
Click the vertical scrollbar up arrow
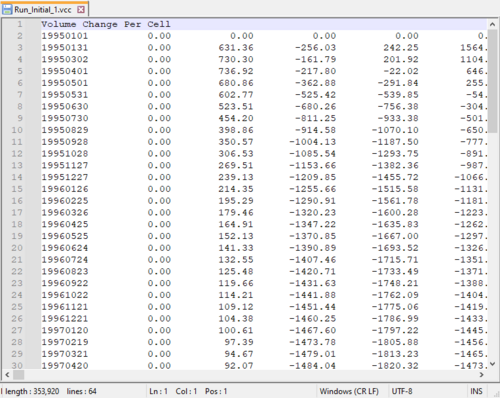point(492,24)
